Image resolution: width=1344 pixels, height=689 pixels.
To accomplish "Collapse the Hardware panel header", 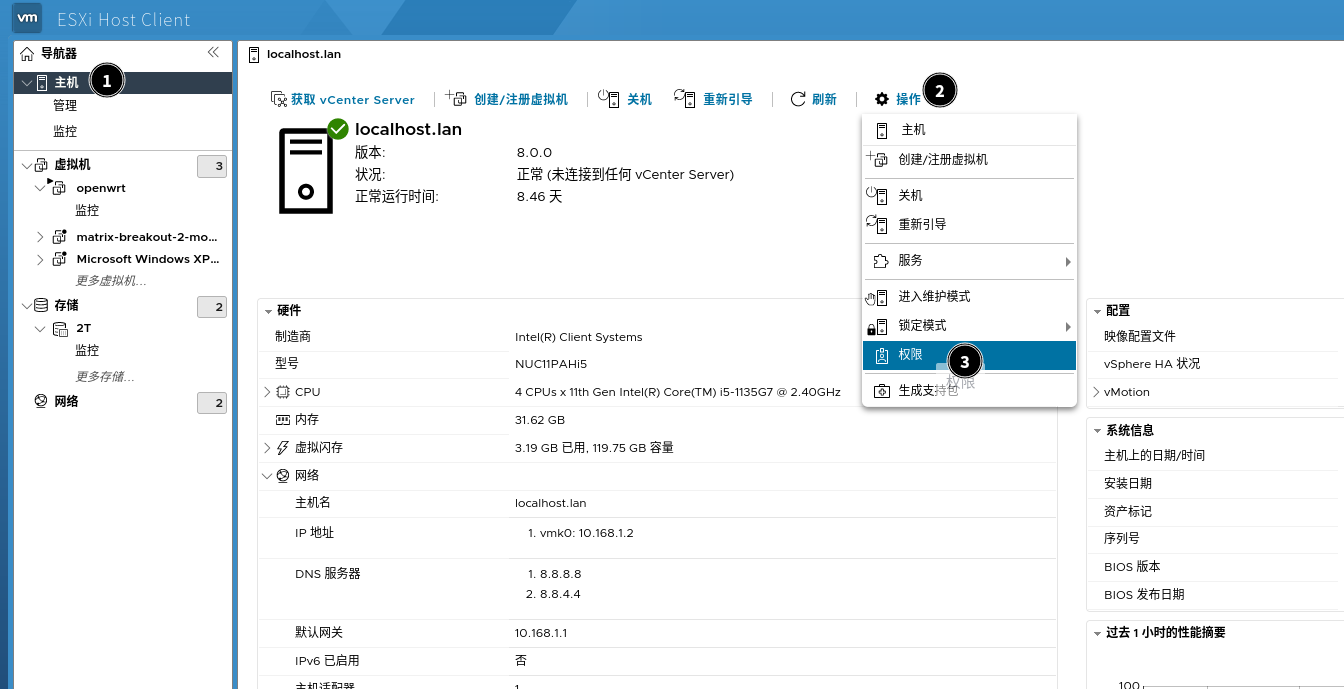I will coord(267,311).
